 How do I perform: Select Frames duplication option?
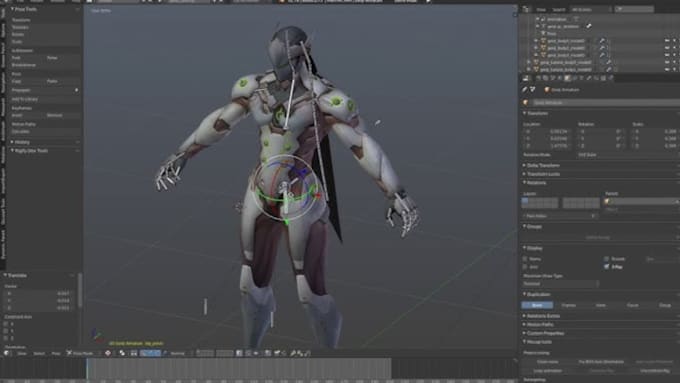coord(569,305)
